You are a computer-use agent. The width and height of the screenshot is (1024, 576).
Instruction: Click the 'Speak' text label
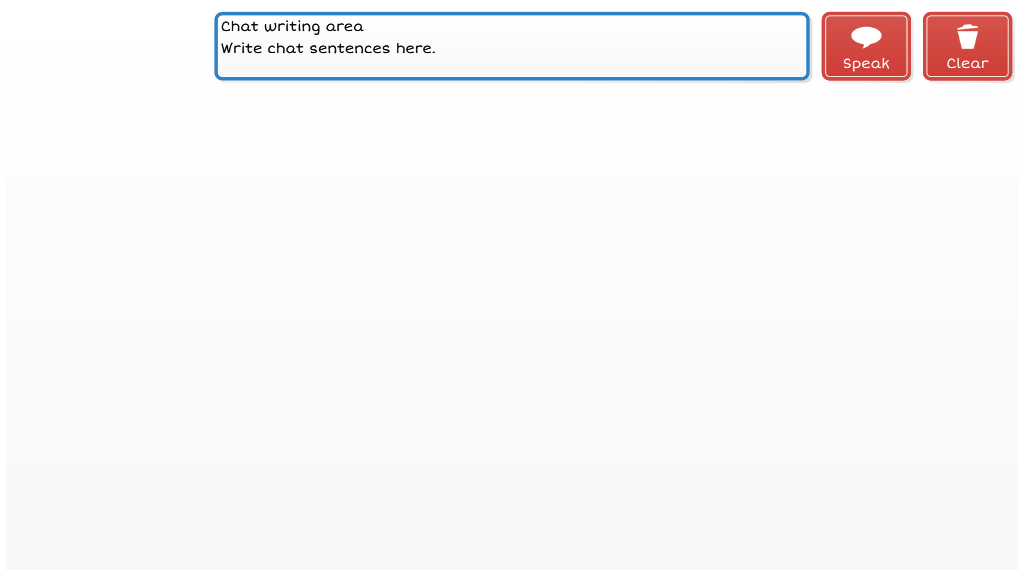point(866,64)
